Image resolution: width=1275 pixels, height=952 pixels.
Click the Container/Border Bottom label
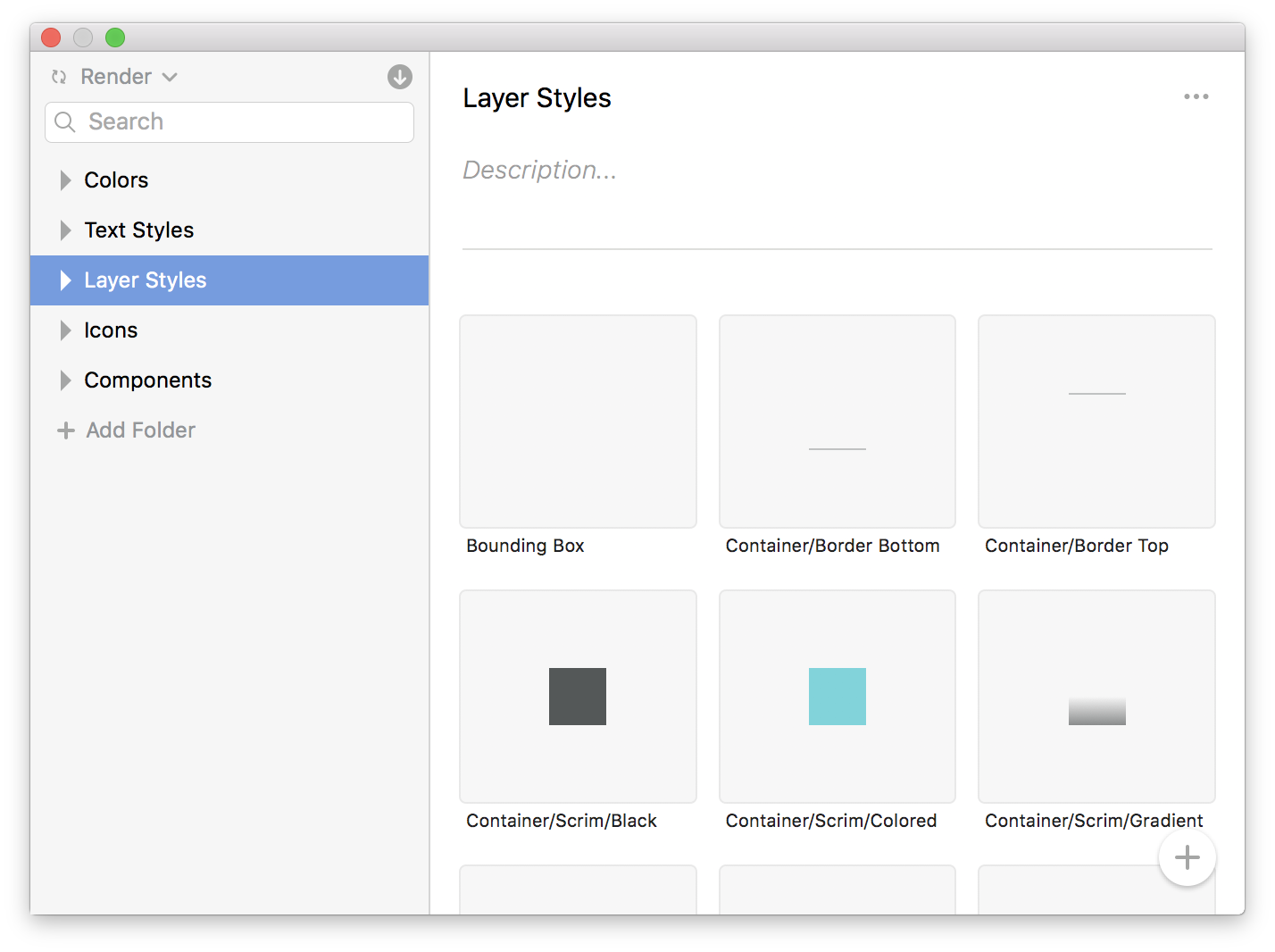(x=833, y=546)
